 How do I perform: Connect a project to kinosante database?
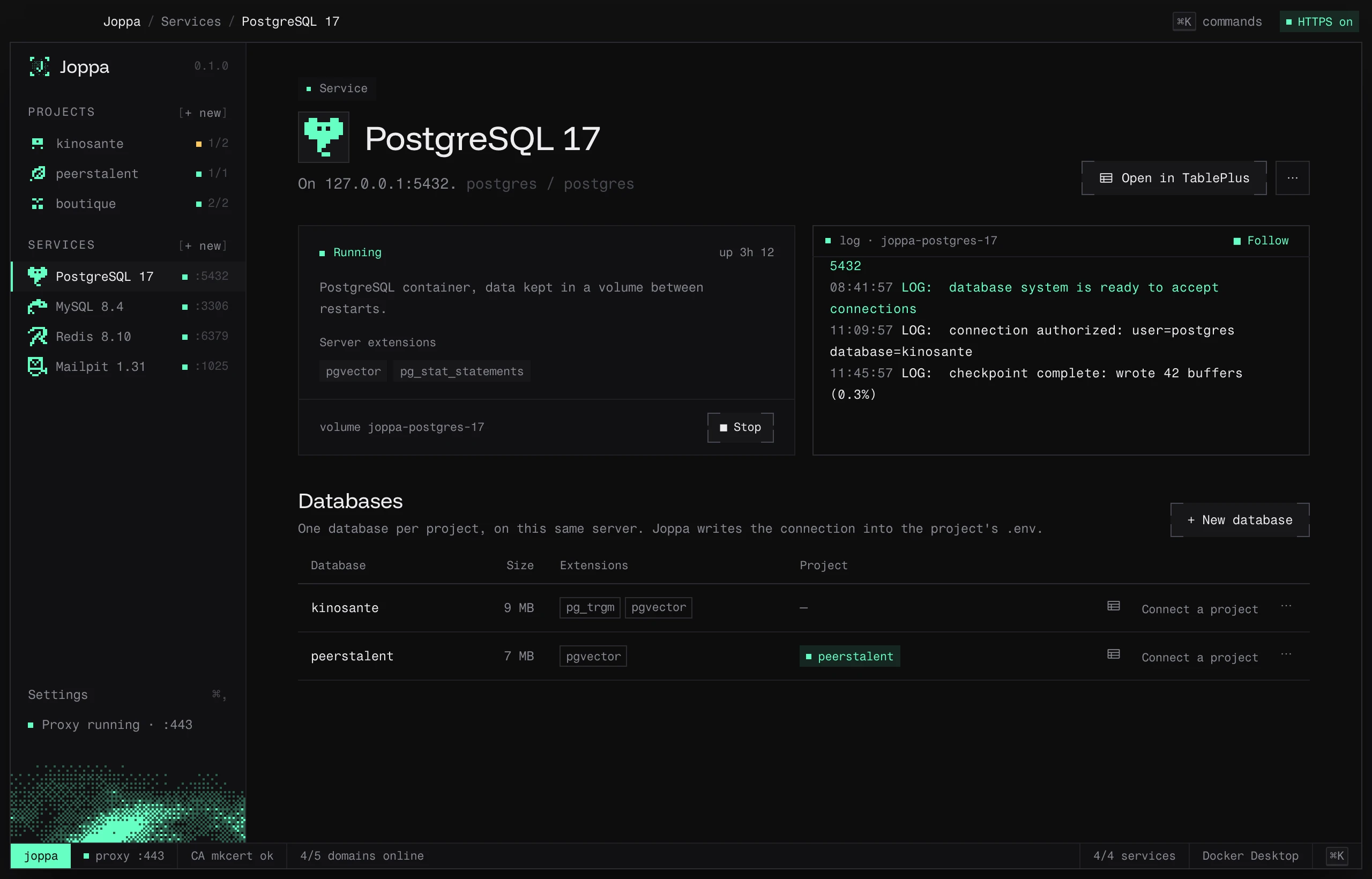click(x=1199, y=609)
